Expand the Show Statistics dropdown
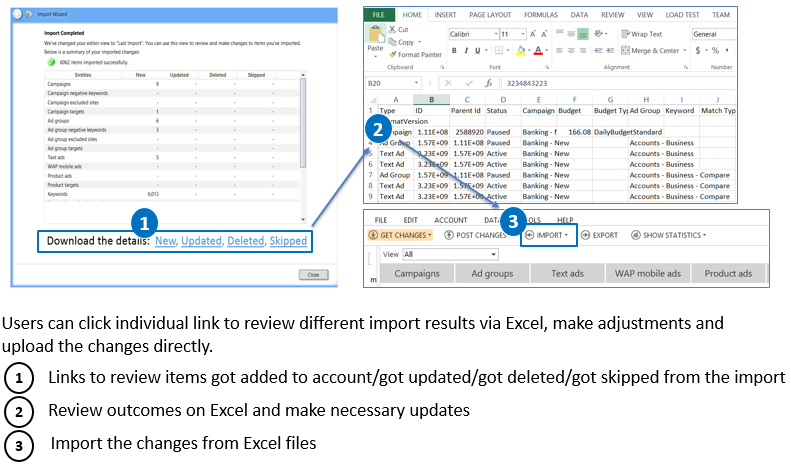Viewport: 791px width, 466px height. click(x=668, y=235)
